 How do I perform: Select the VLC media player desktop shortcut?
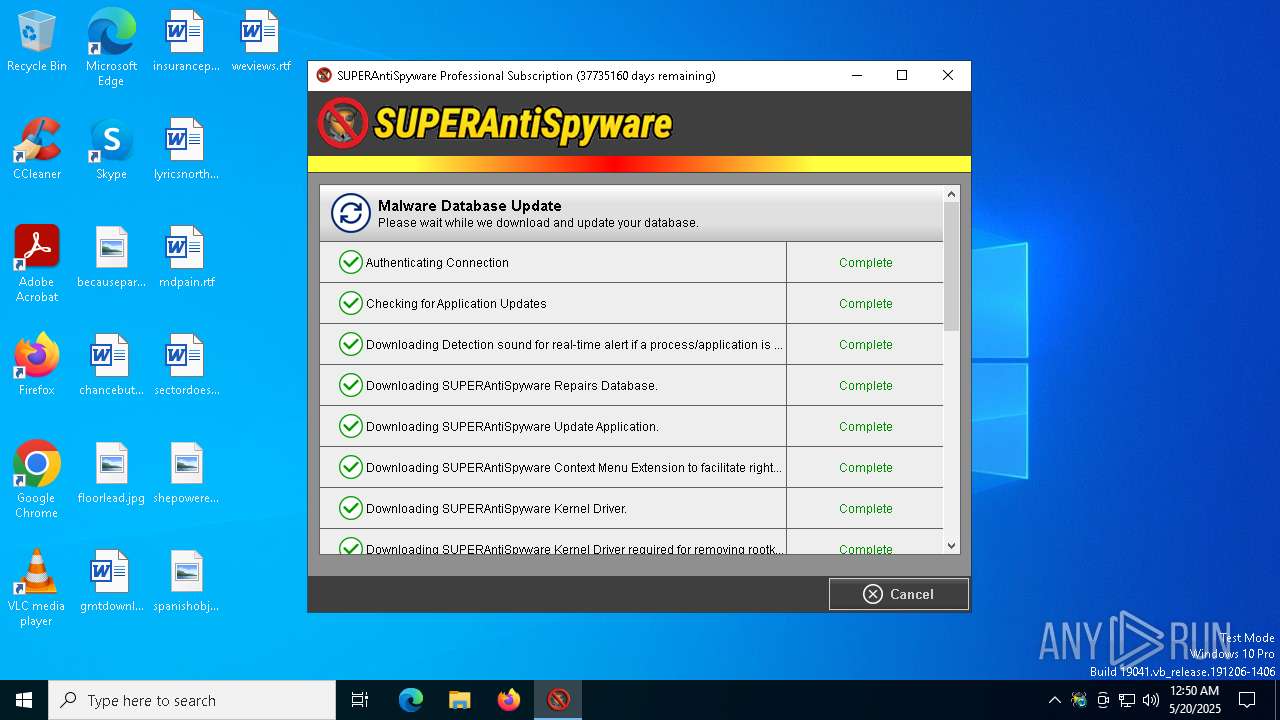tap(37, 587)
